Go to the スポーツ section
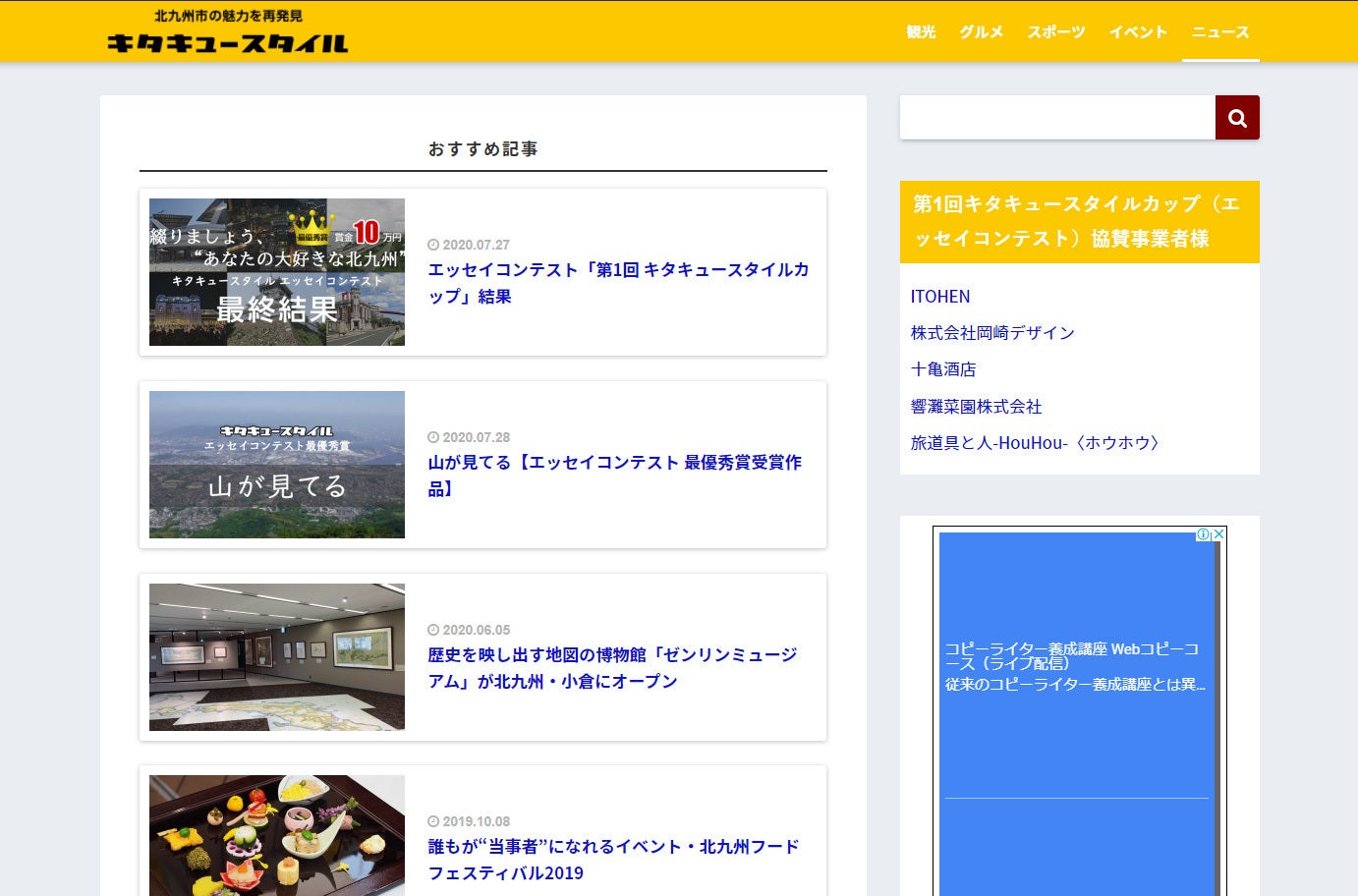Image resolution: width=1358 pixels, height=896 pixels. tap(1056, 32)
